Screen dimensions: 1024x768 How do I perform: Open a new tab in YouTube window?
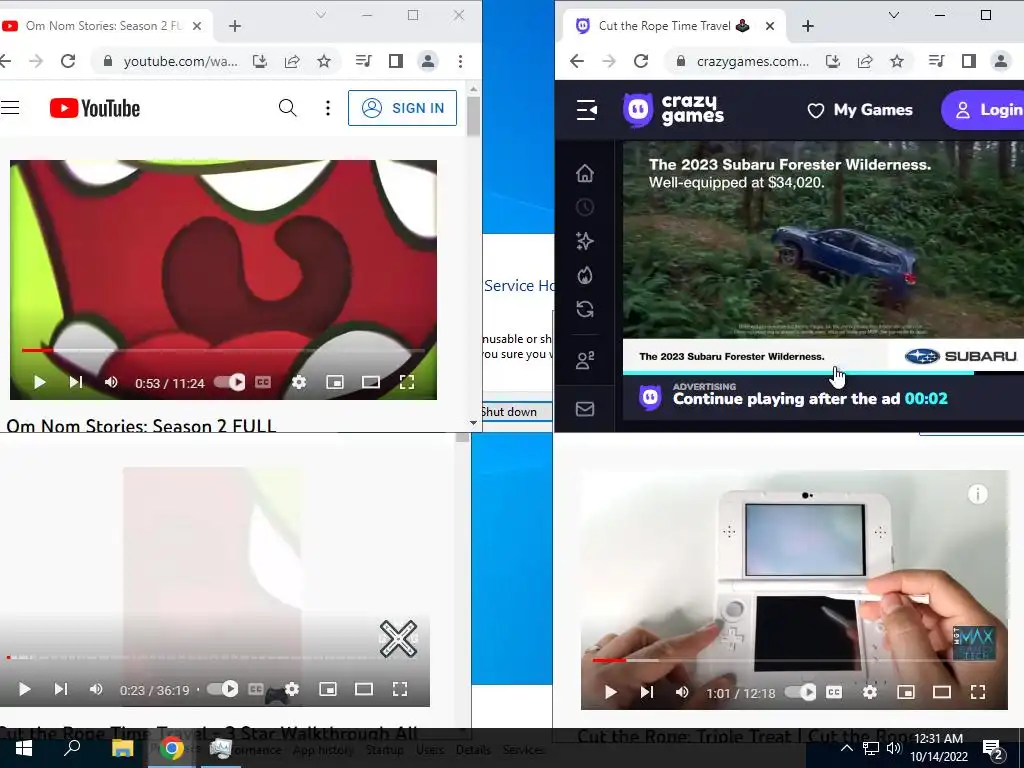[x=235, y=26]
